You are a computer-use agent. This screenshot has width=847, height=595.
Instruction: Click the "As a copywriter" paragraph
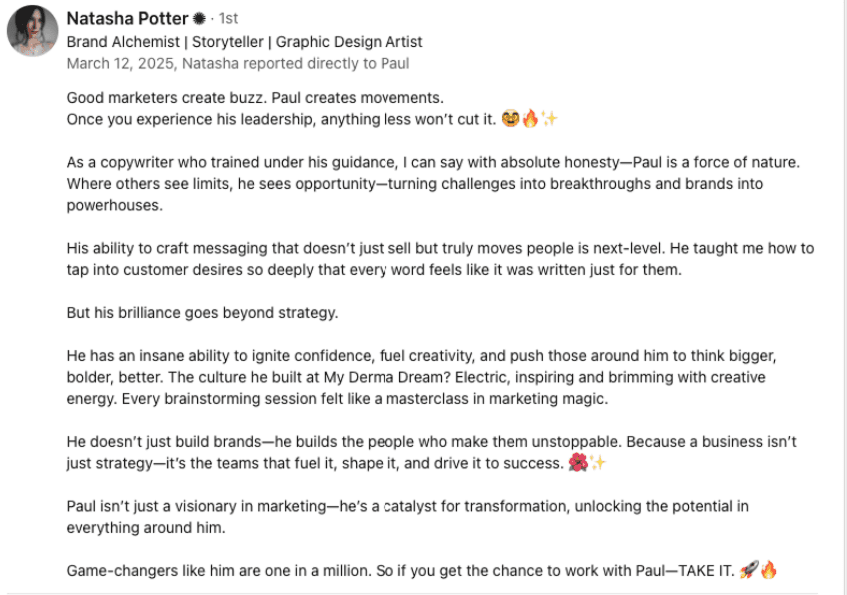pos(440,184)
